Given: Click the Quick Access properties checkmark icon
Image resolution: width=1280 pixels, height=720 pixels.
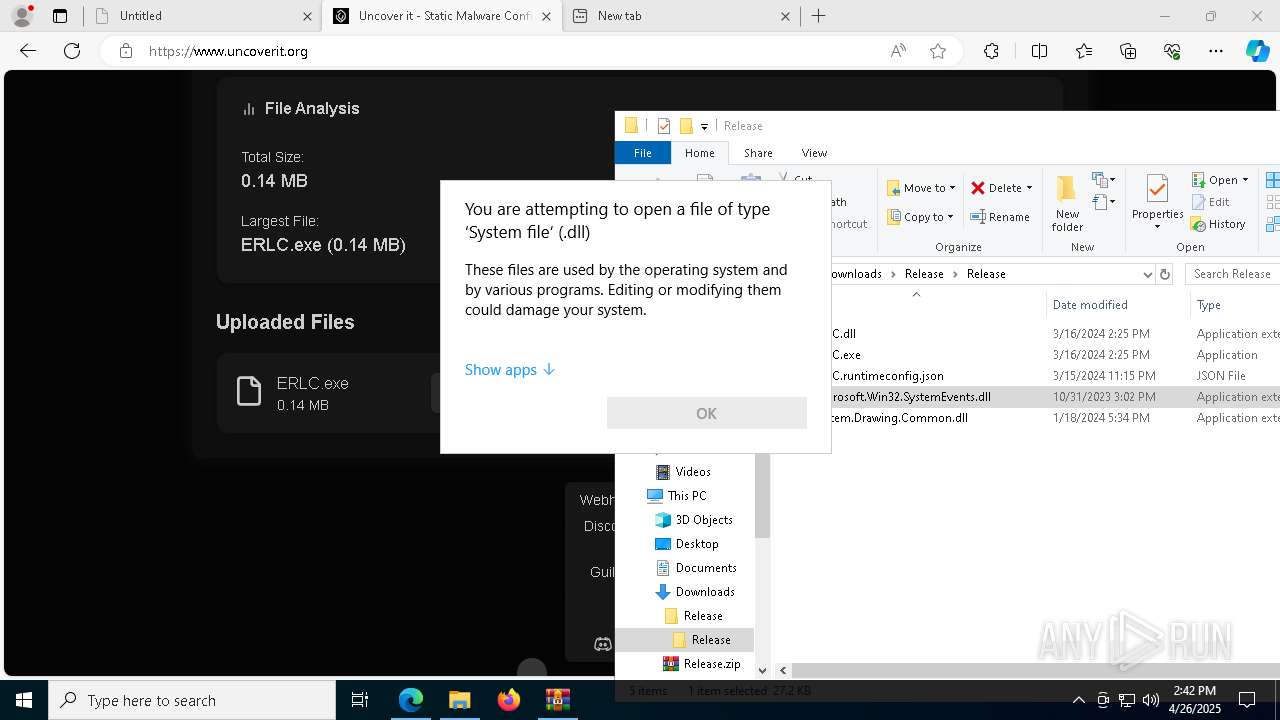Looking at the screenshot, I should click(x=663, y=126).
